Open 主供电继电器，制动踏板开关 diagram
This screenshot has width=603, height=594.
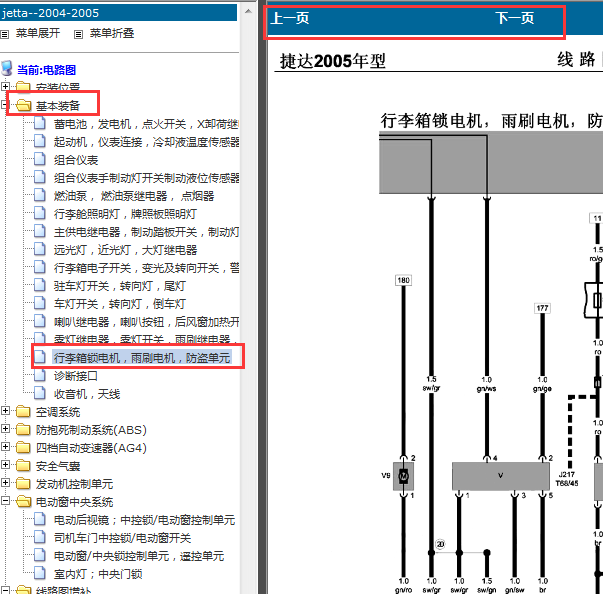point(146,232)
